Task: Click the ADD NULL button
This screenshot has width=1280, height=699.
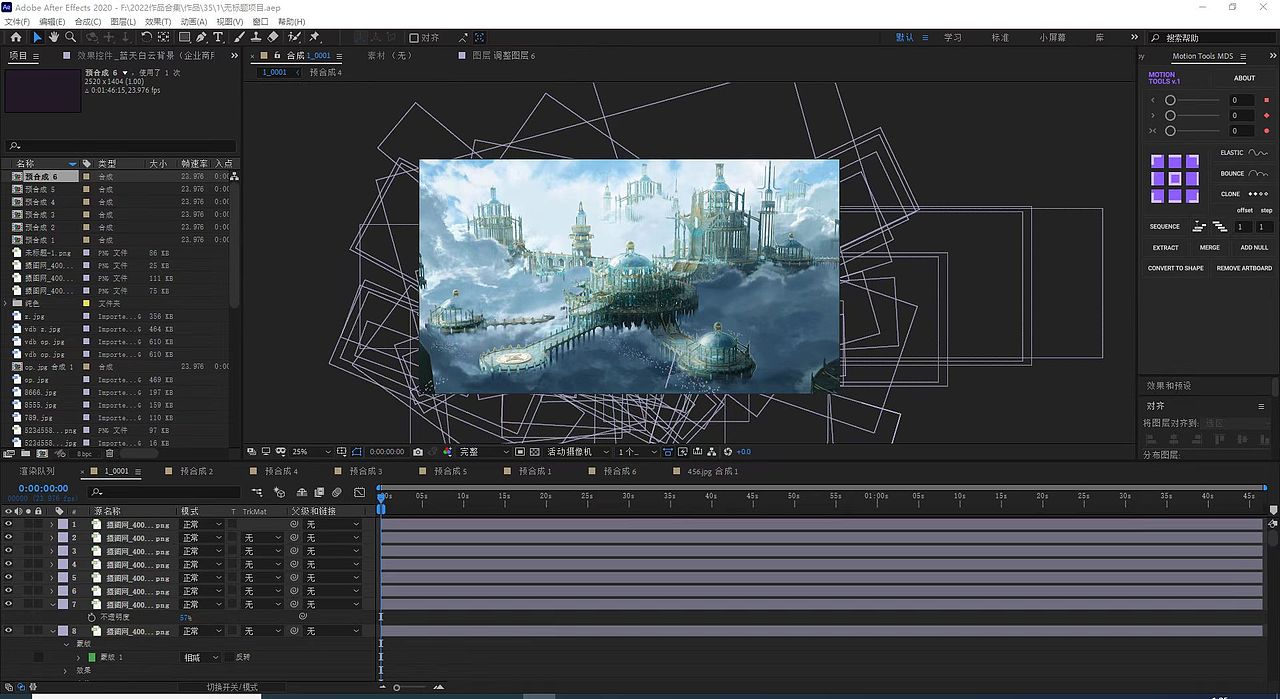Action: coord(1254,247)
